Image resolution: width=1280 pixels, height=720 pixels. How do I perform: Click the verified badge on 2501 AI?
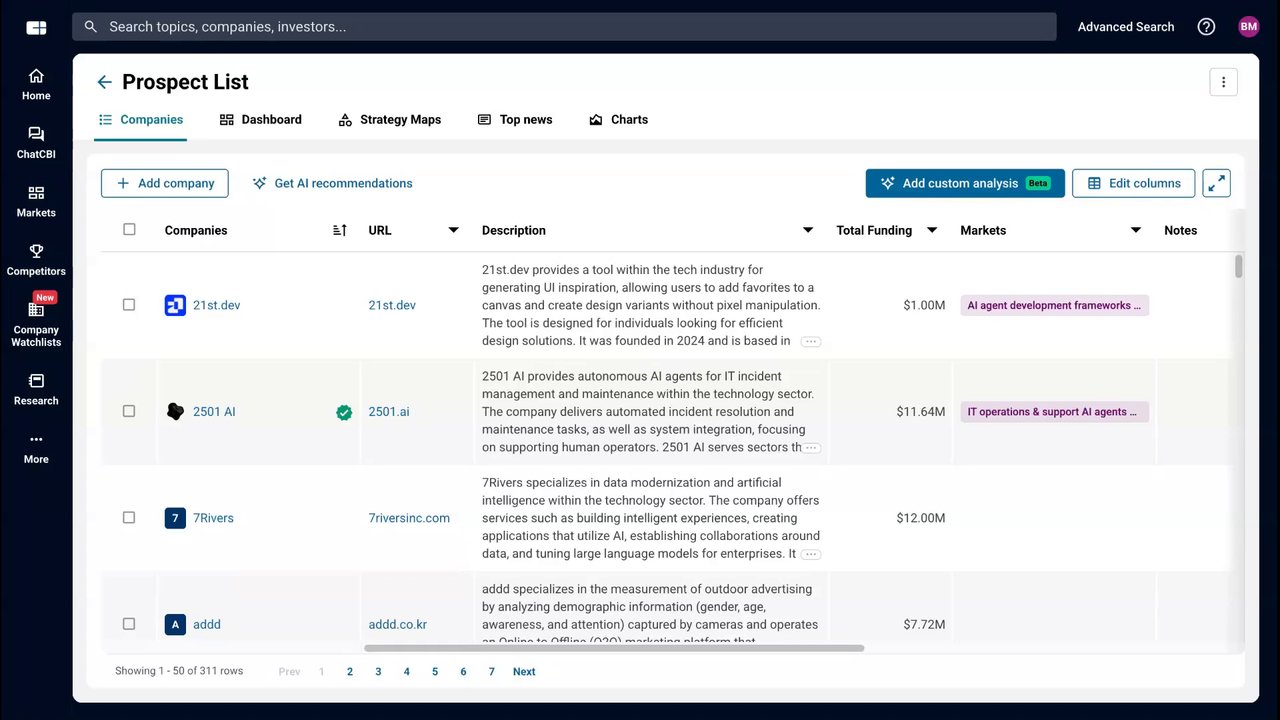[x=344, y=412]
